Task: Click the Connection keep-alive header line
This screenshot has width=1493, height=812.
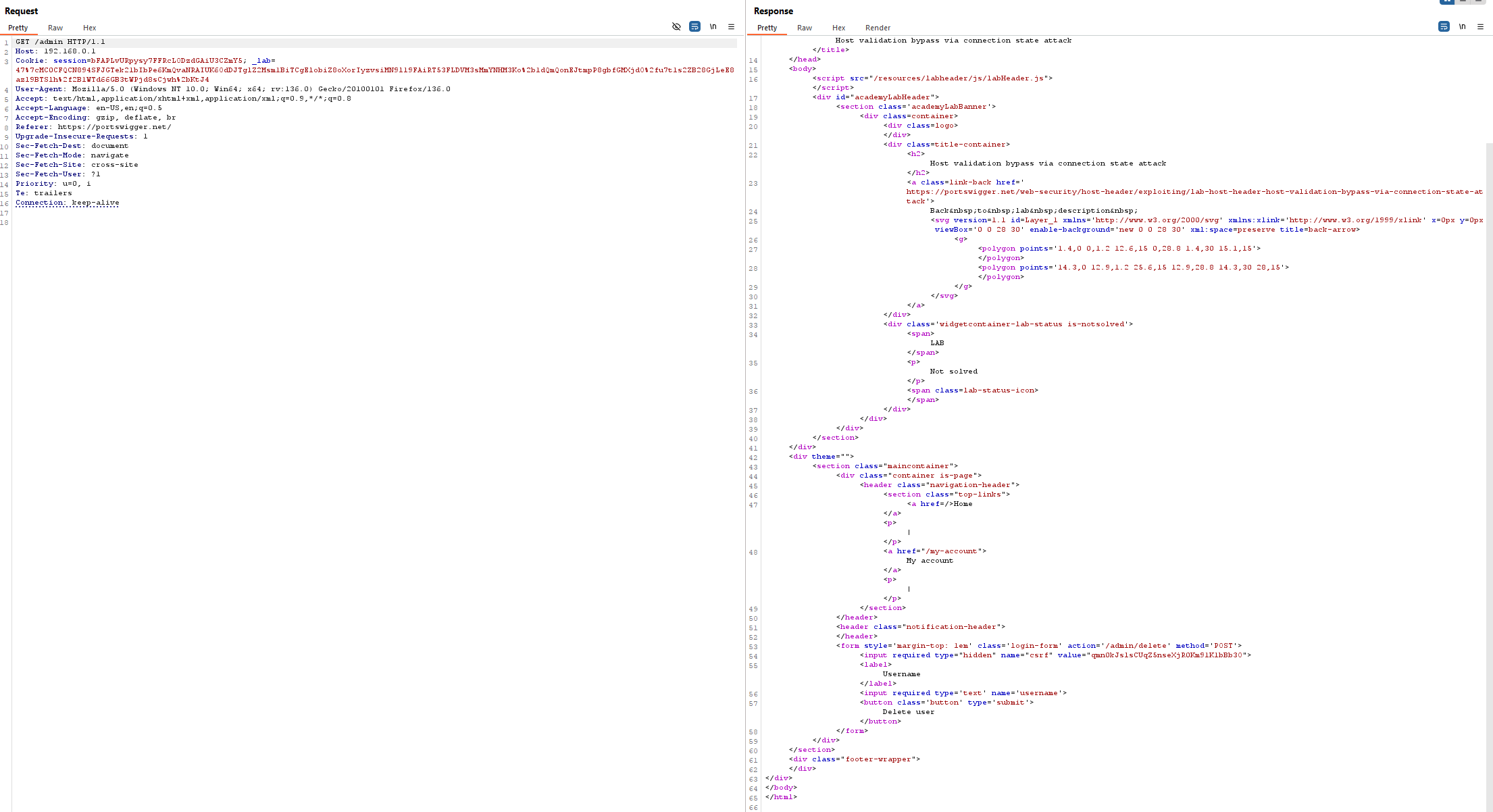Action: (68, 203)
